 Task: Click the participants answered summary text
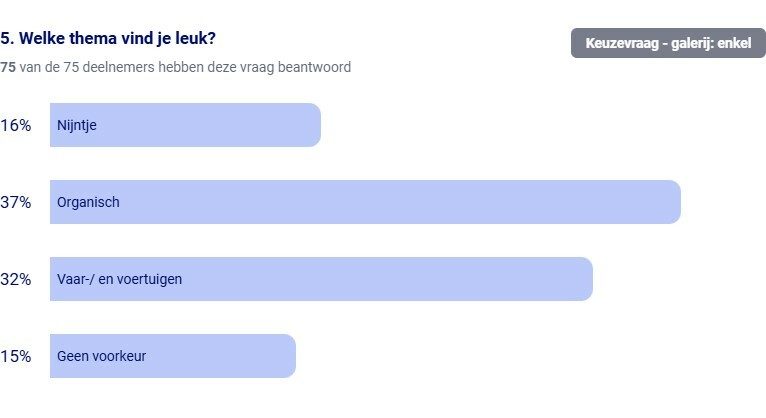[x=175, y=67]
